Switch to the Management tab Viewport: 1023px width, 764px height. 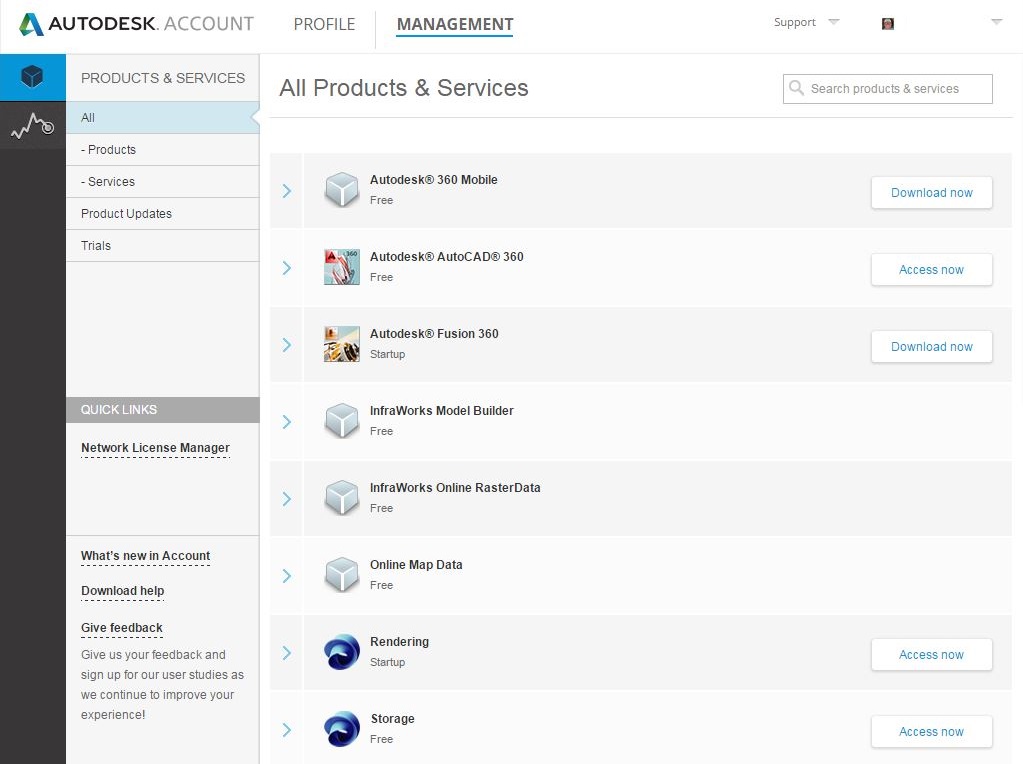455,24
